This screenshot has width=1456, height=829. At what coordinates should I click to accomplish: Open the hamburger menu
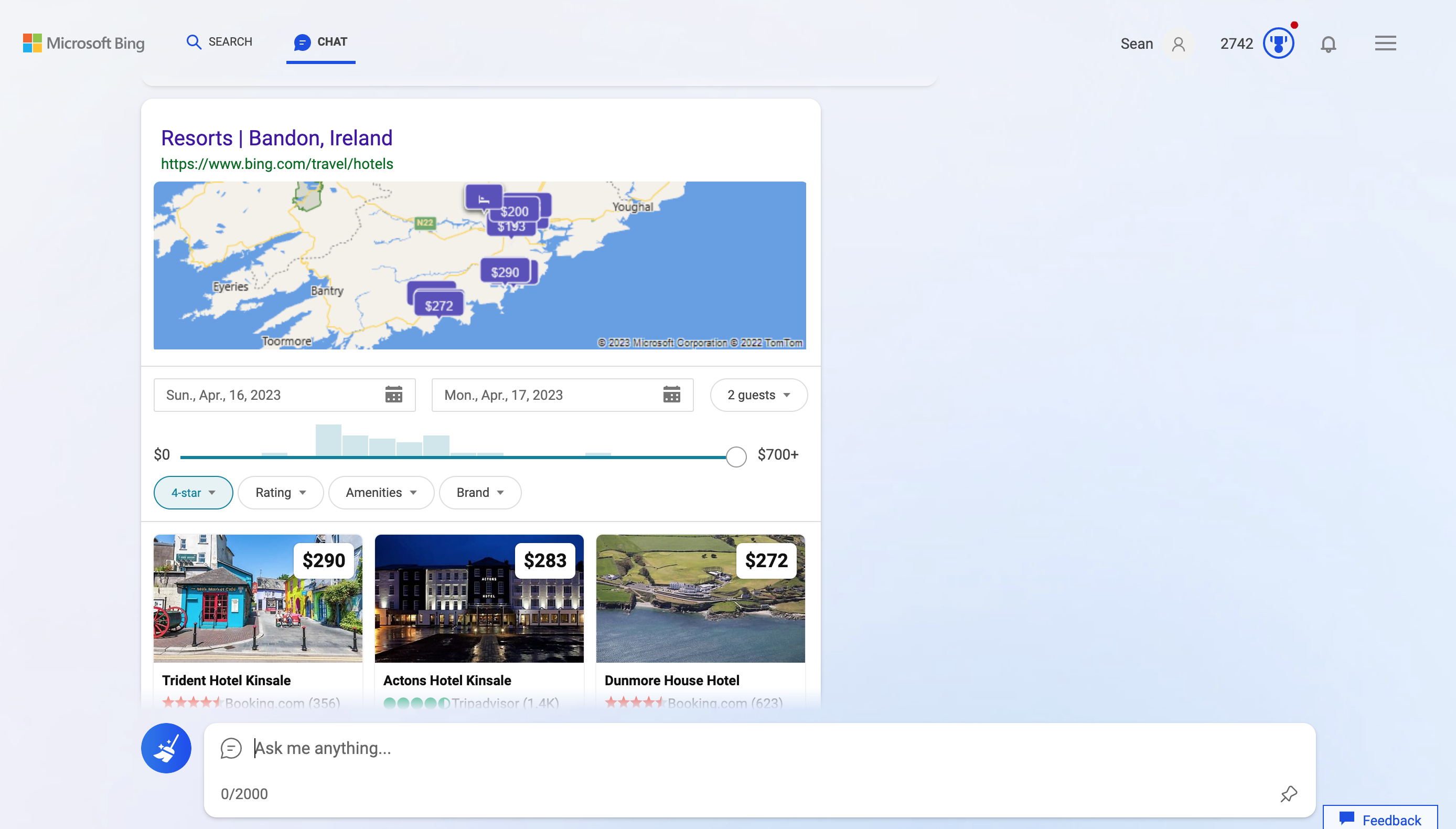pyautogui.click(x=1385, y=43)
